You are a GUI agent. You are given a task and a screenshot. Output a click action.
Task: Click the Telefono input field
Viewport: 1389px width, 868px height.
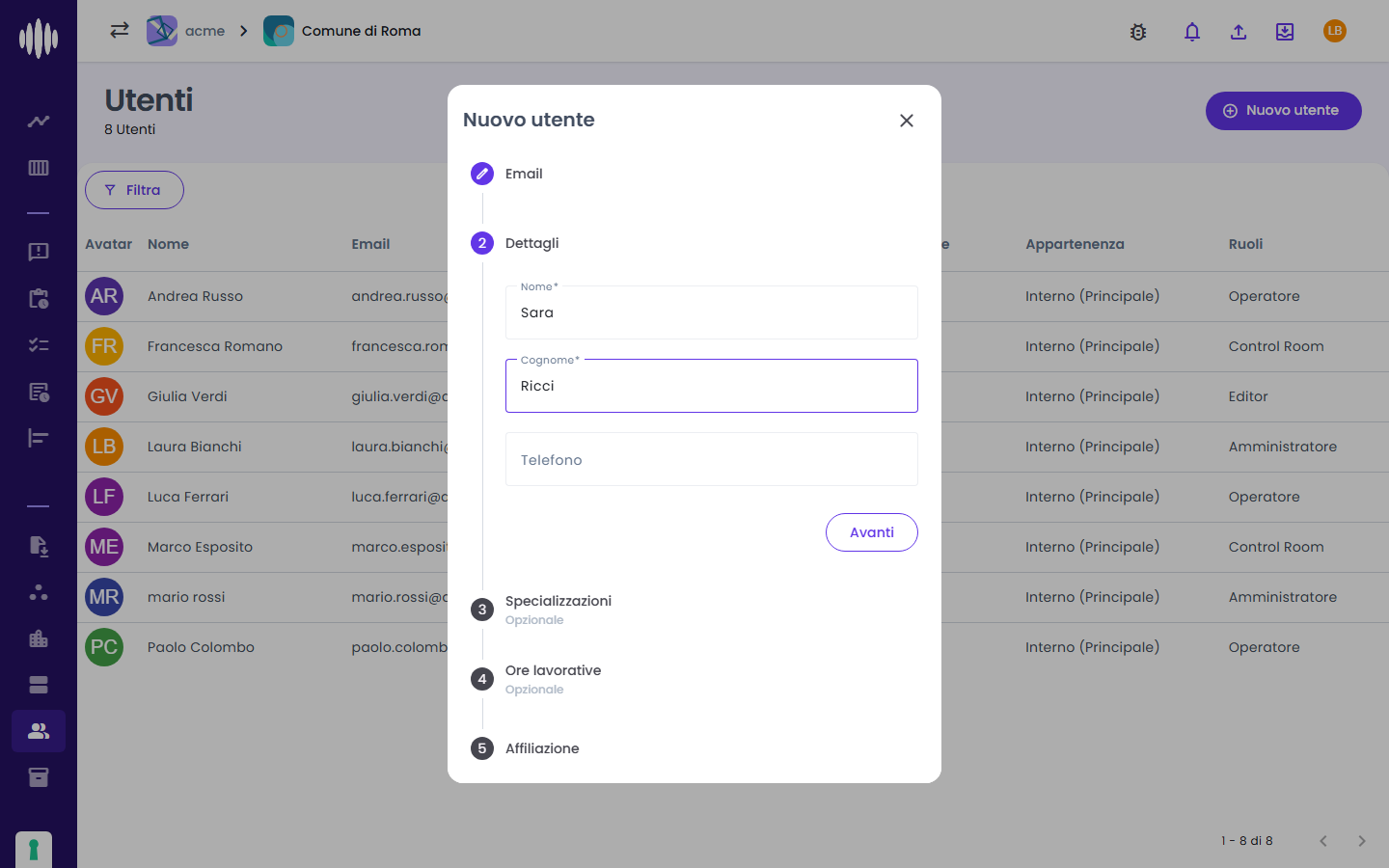tap(712, 459)
